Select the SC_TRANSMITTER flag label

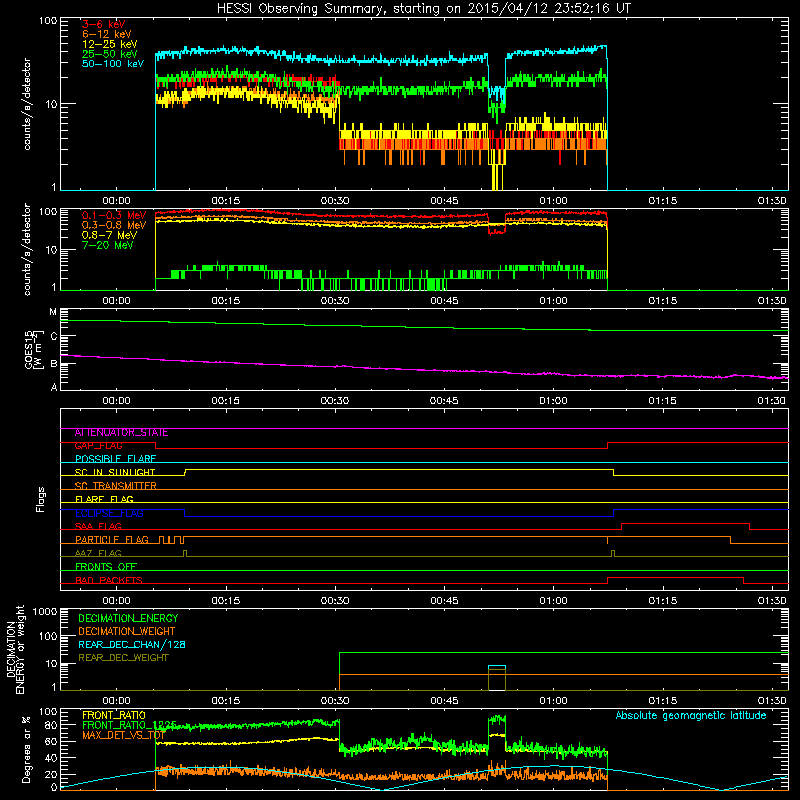pos(116,486)
